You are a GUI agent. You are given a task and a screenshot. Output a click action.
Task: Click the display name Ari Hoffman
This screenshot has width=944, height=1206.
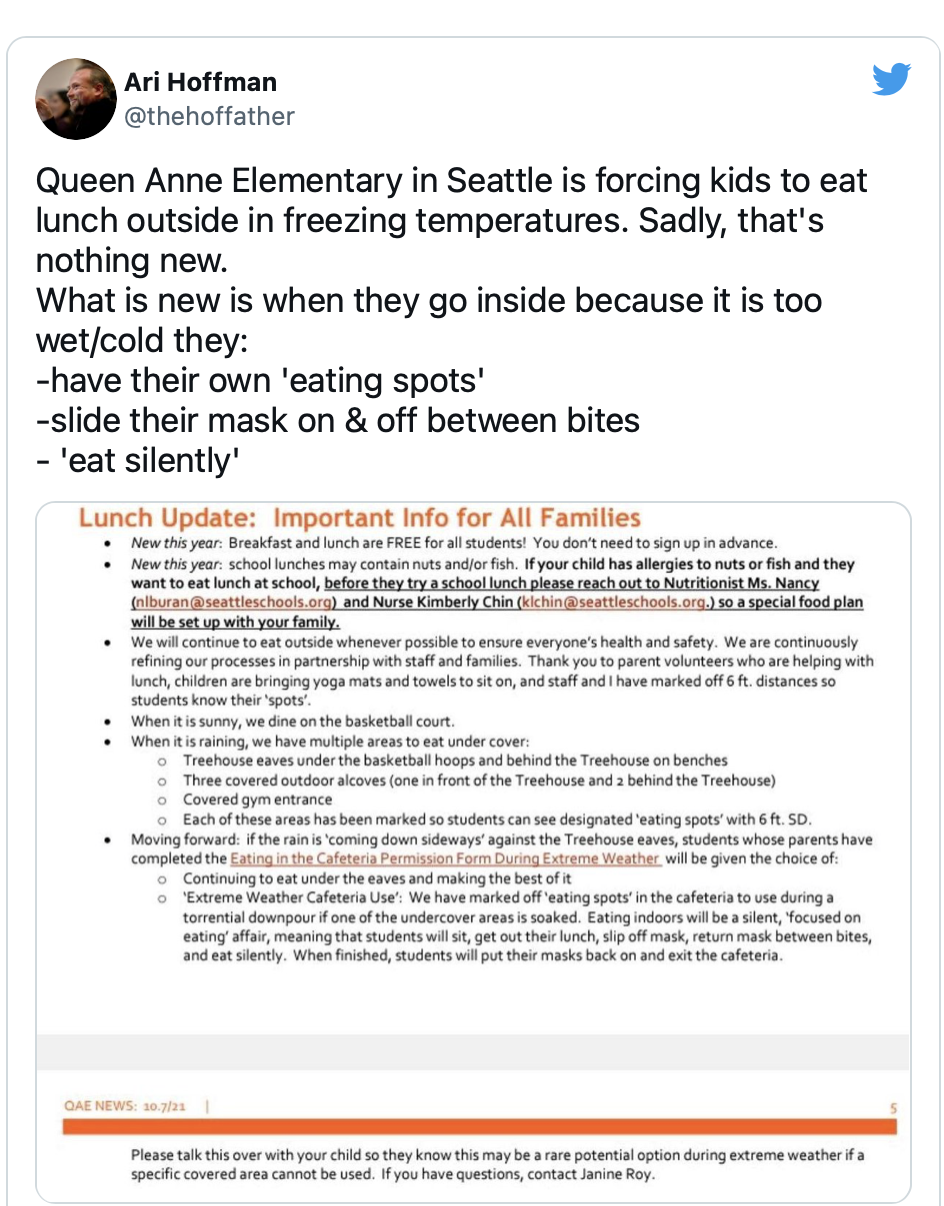(200, 82)
